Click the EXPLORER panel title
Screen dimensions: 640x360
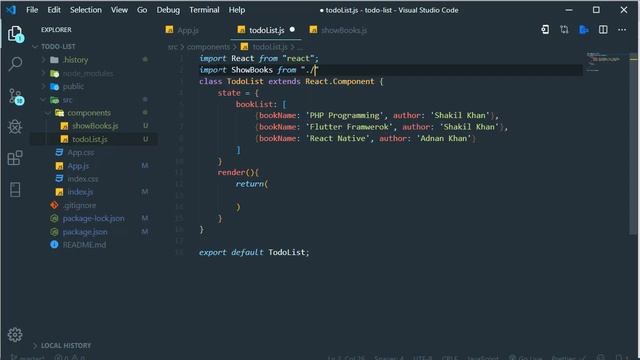pos(56,30)
